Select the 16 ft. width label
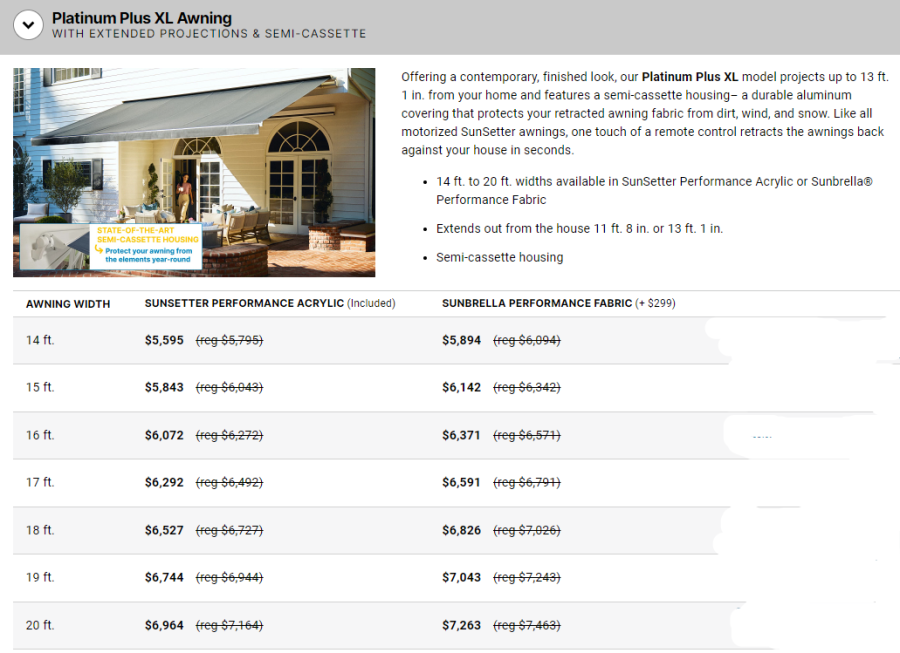Image resolution: width=900 pixels, height=653 pixels. pyautogui.click(x=40, y=435)
